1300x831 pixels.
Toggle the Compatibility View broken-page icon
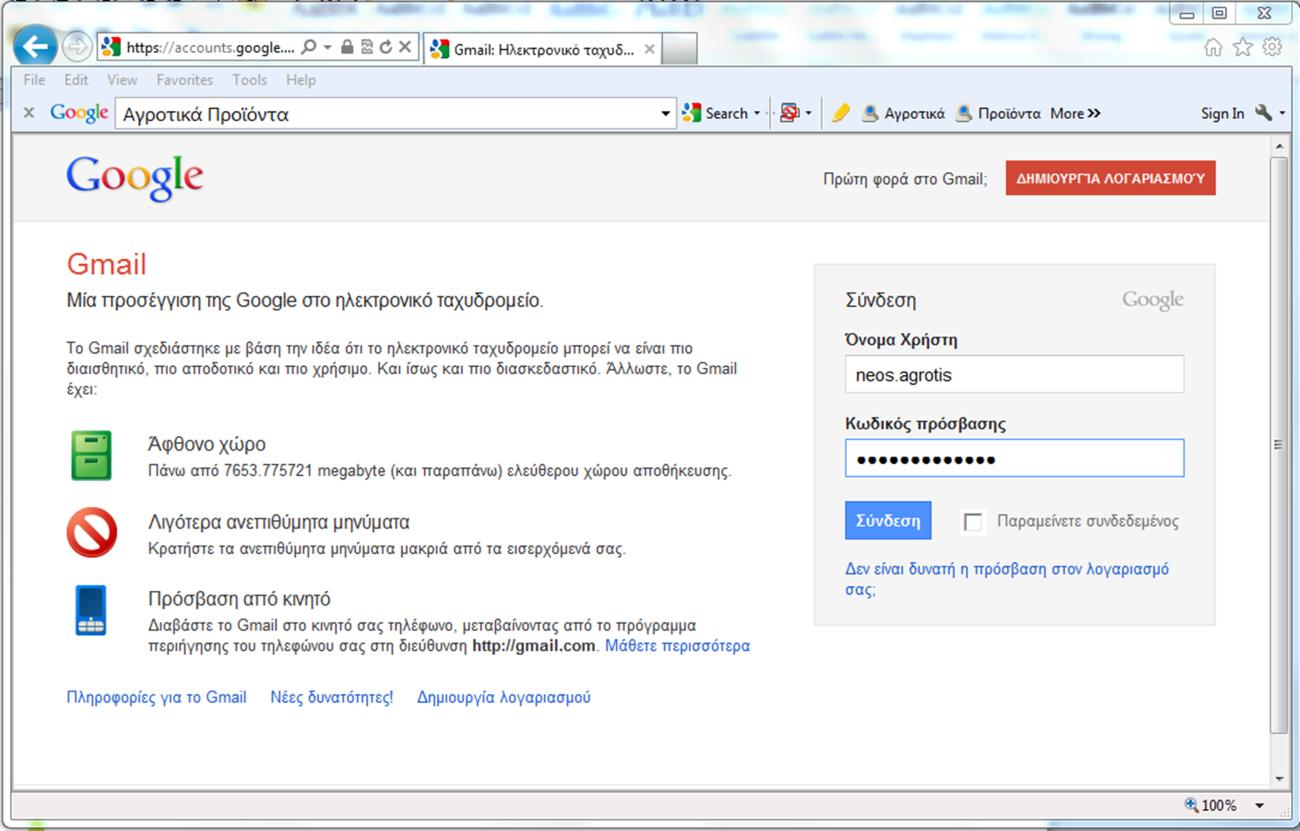pos(367,47)
